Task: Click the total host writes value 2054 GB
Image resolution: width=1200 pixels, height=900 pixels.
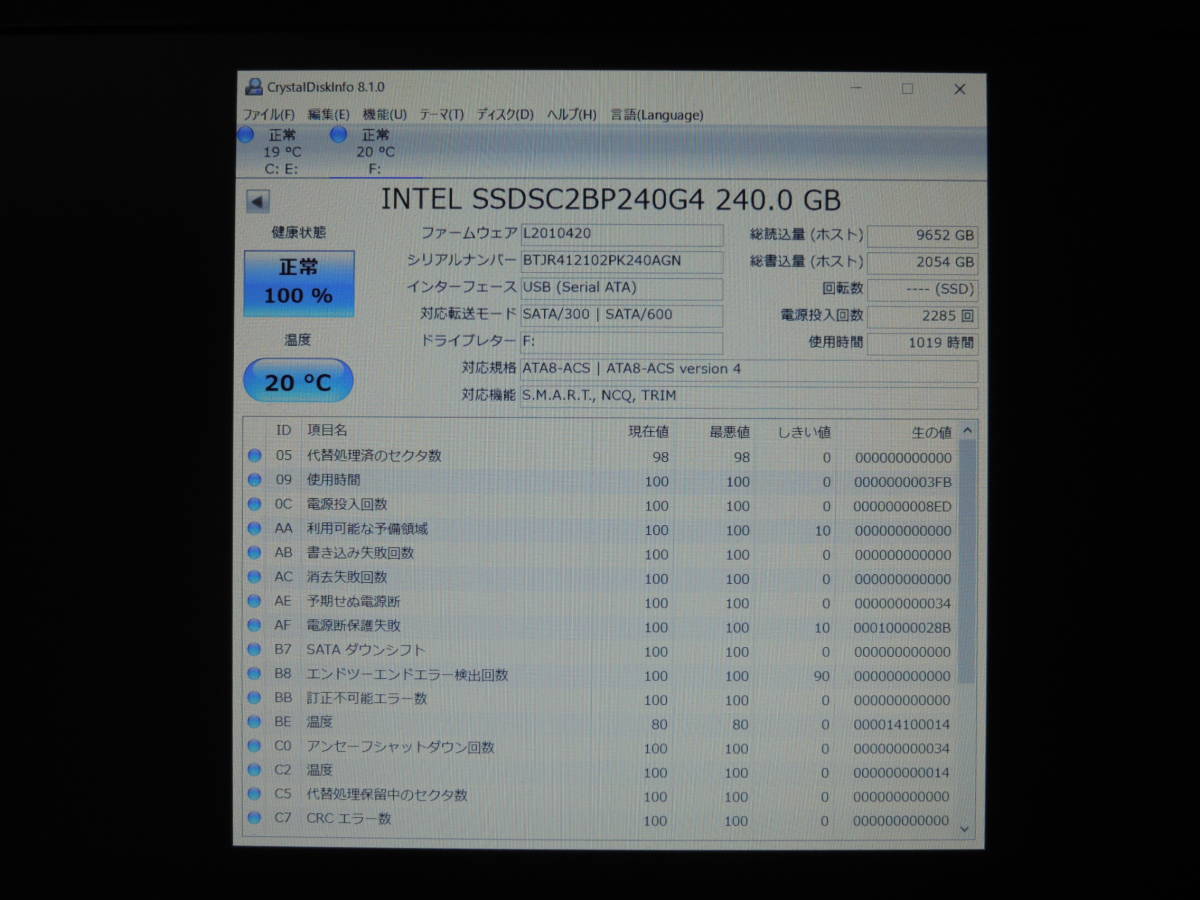Action: click(922, 263)
